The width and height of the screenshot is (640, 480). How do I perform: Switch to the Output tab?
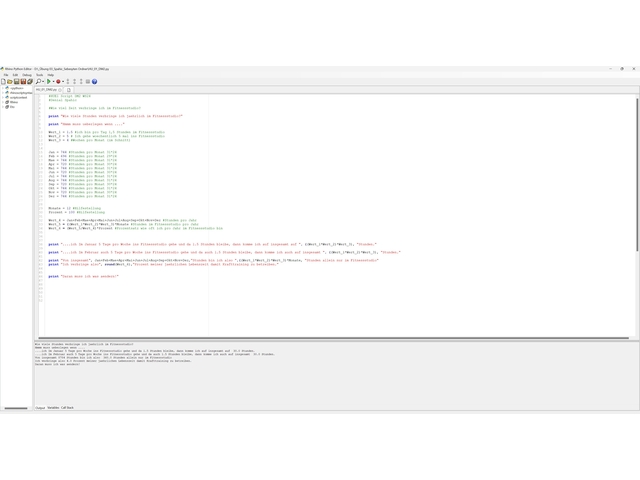click(x=40, y=408)
